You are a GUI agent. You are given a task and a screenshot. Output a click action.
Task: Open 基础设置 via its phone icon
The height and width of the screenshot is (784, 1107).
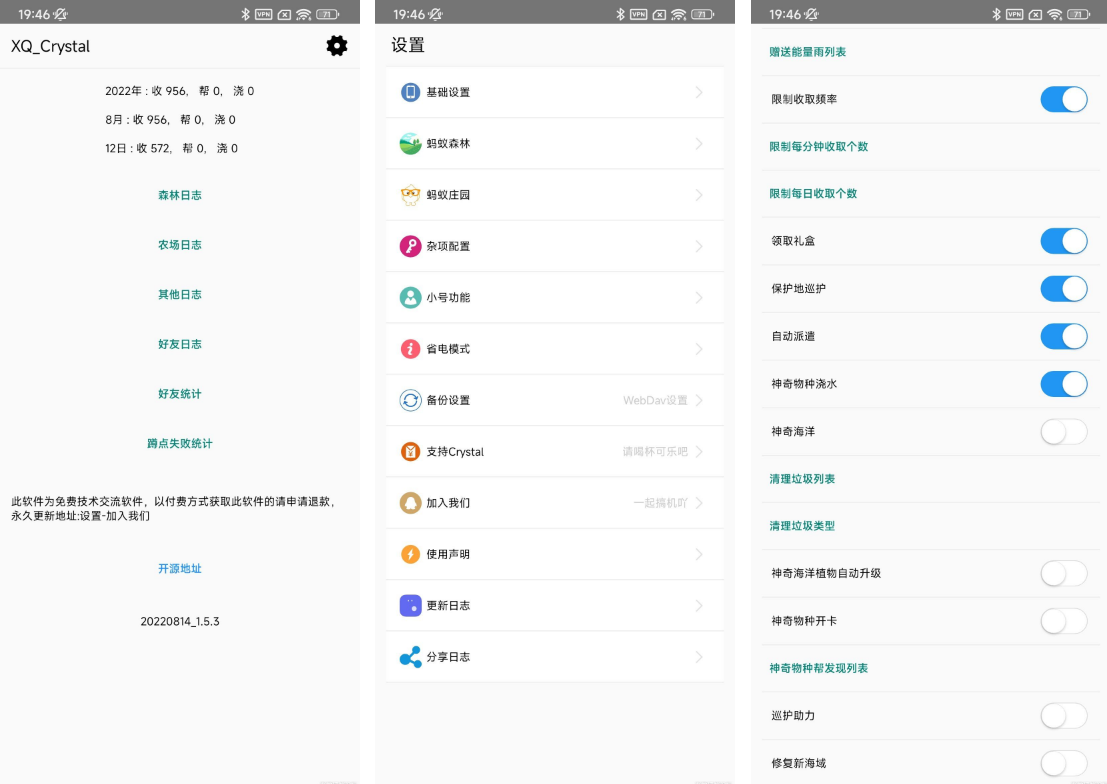tap(410, 92)
